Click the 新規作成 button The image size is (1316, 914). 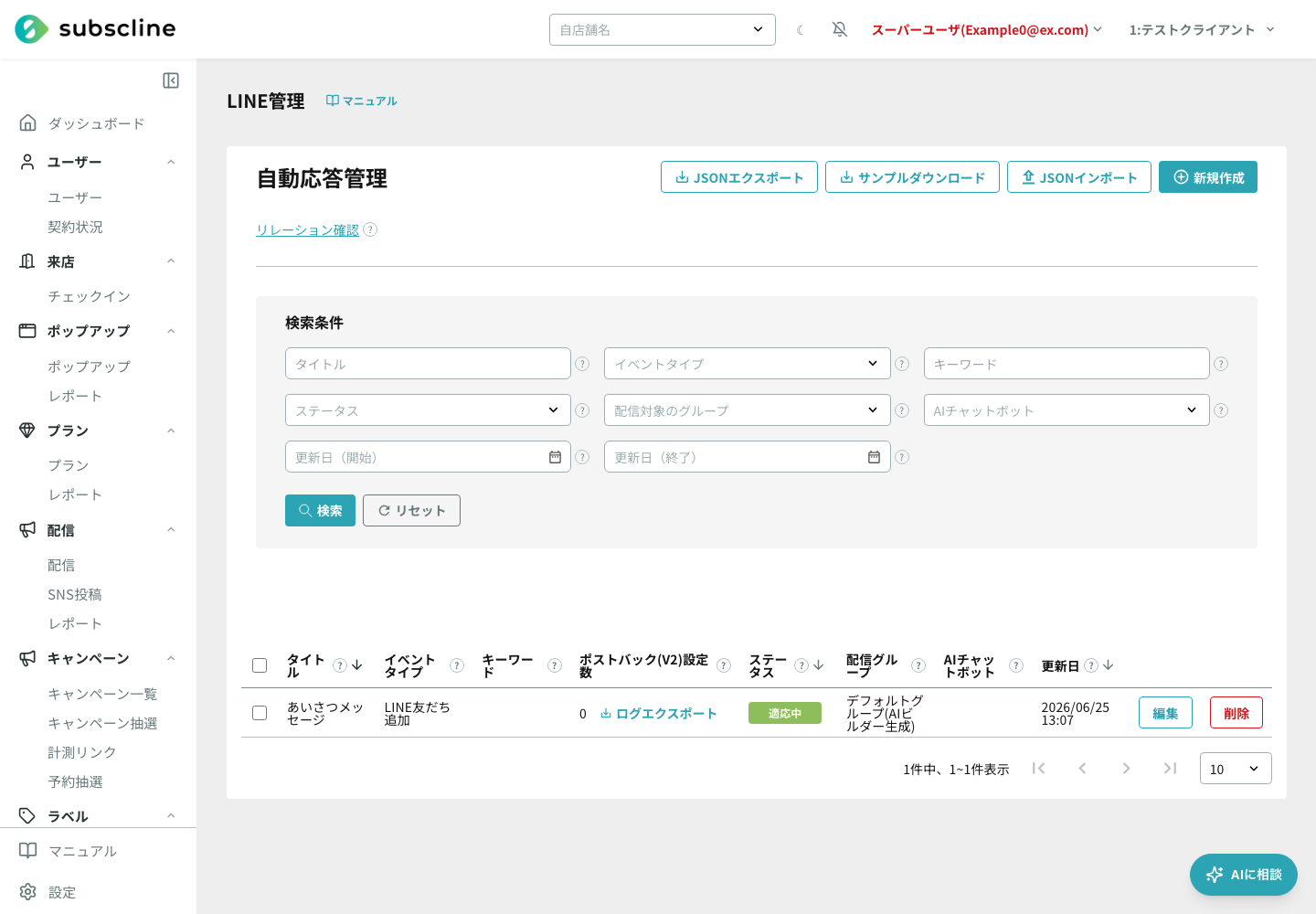click(x=1208, y=177)
